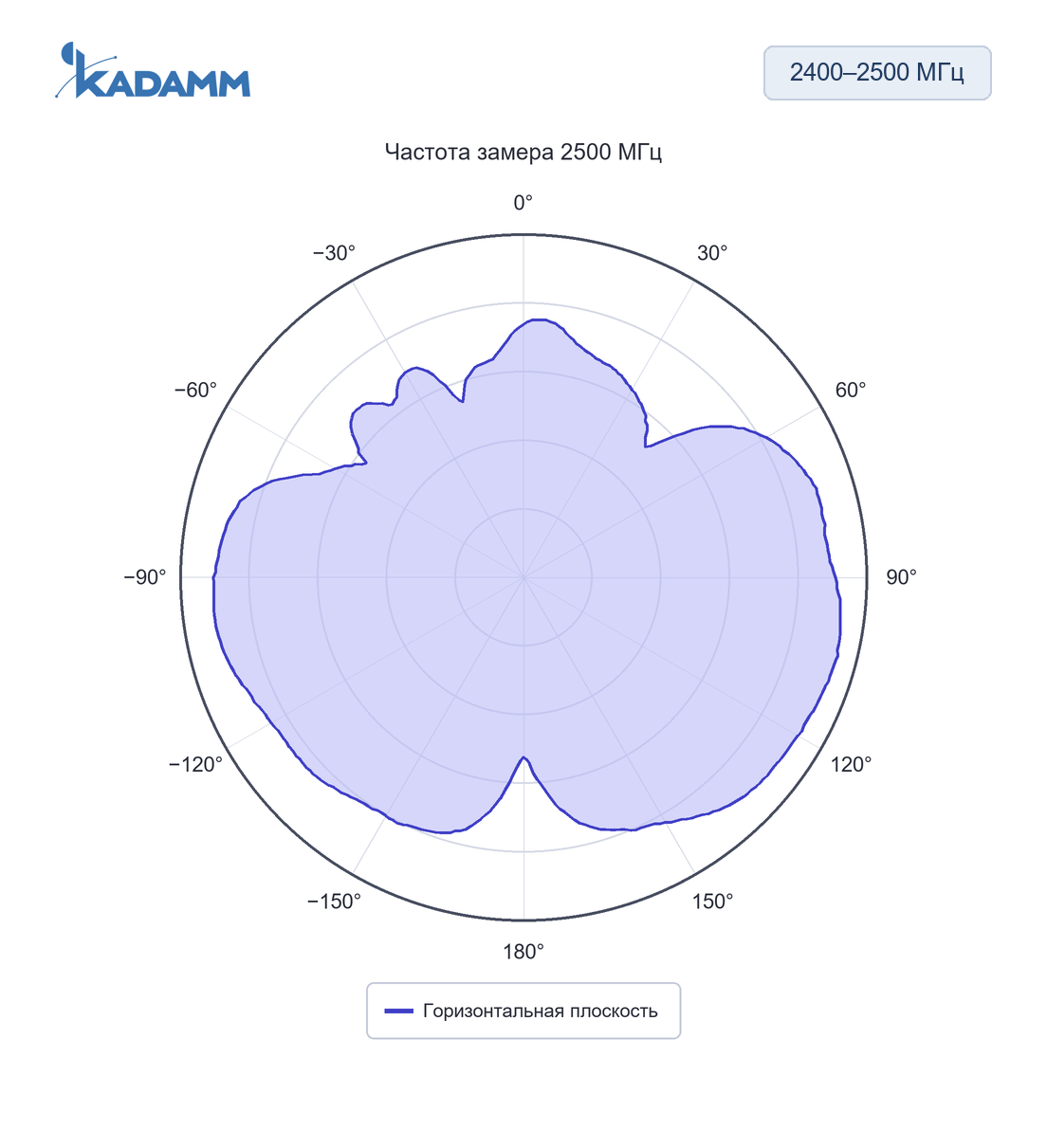This screenshot has height=1148, width=1047.
Task: Click the KADAMM logo
Action: tap(153, 71)
